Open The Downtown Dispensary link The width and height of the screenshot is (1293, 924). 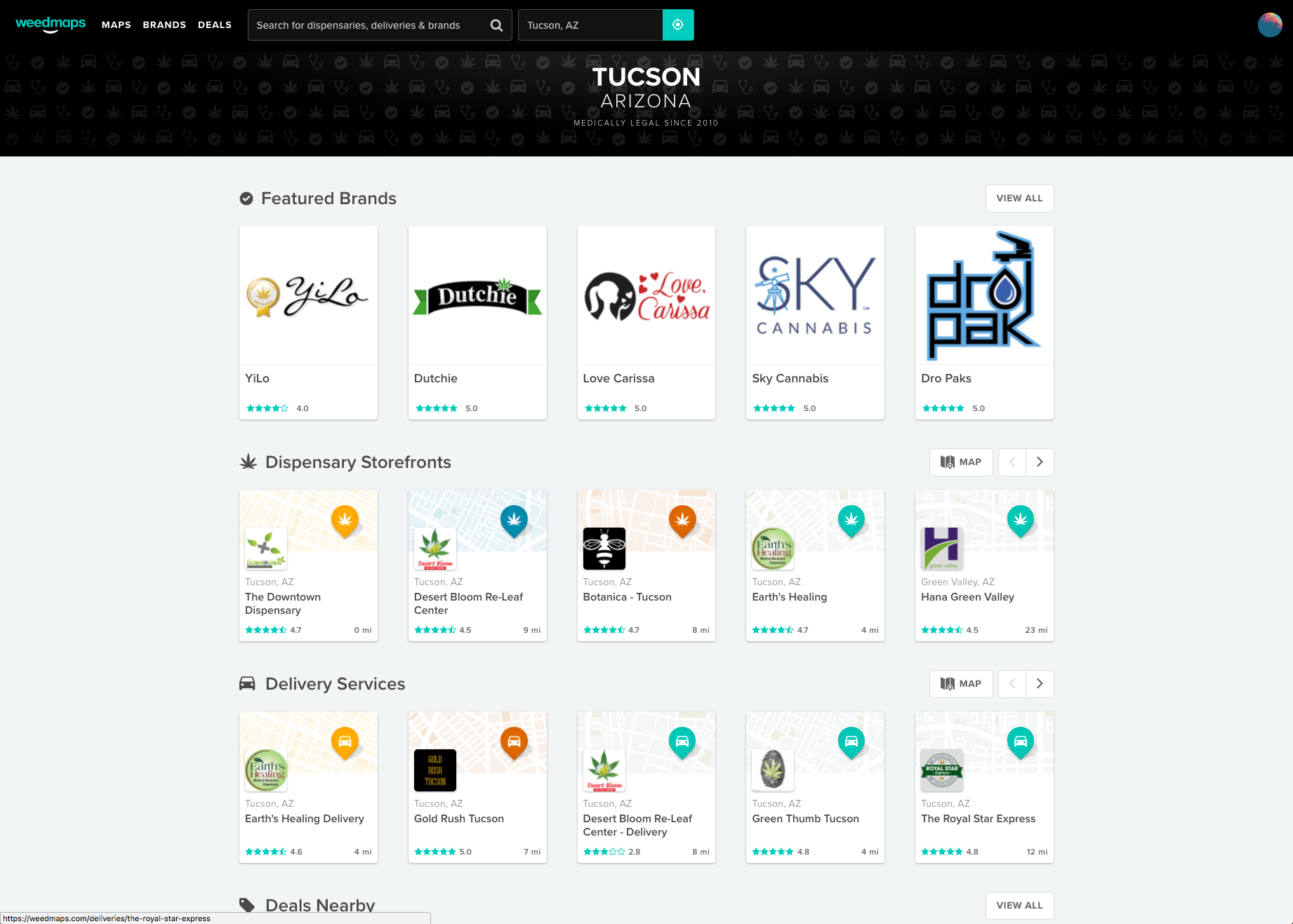point(283,603)
